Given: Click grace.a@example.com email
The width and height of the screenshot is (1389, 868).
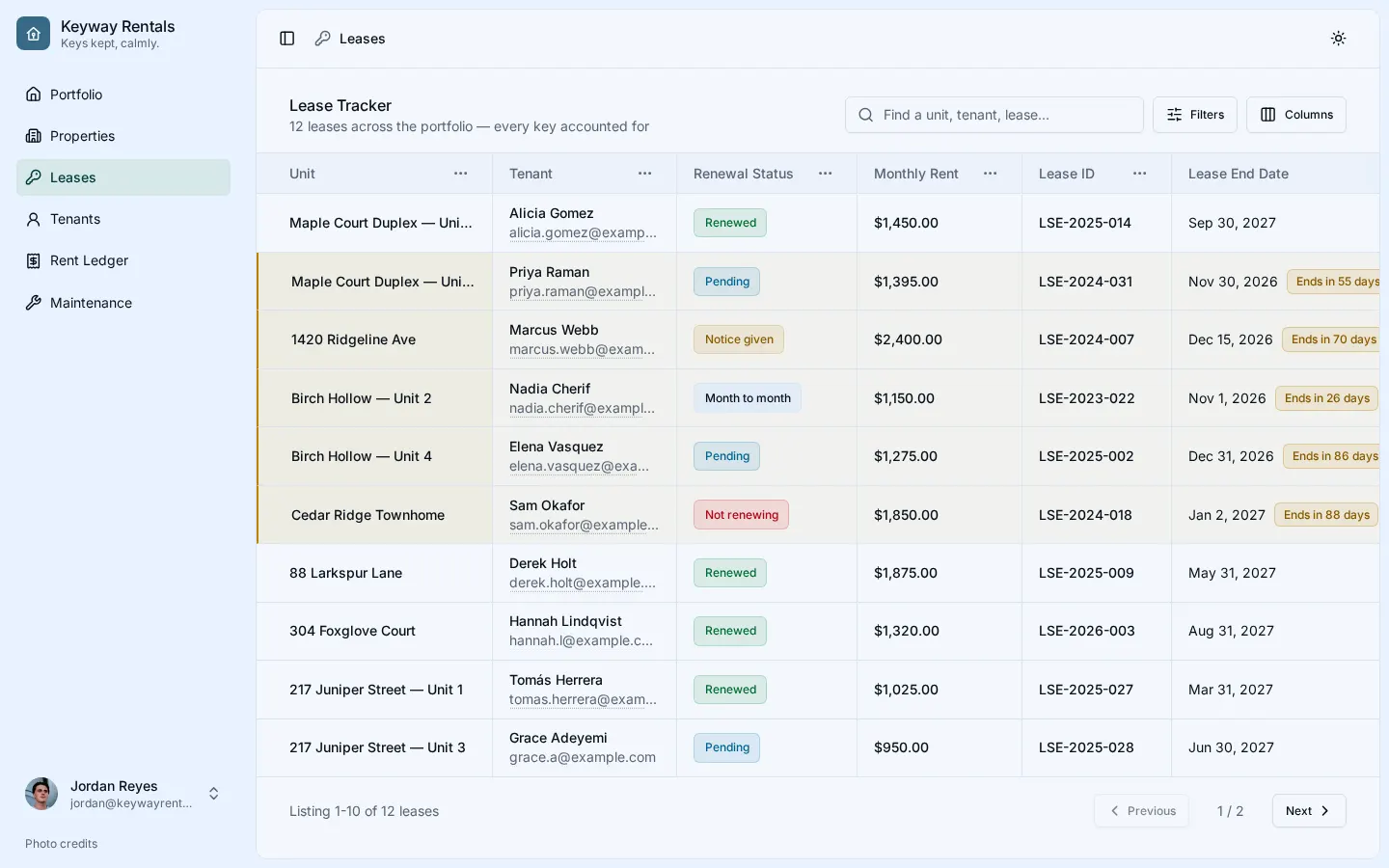Looking at the screenshot, I should tap(583, 758).
